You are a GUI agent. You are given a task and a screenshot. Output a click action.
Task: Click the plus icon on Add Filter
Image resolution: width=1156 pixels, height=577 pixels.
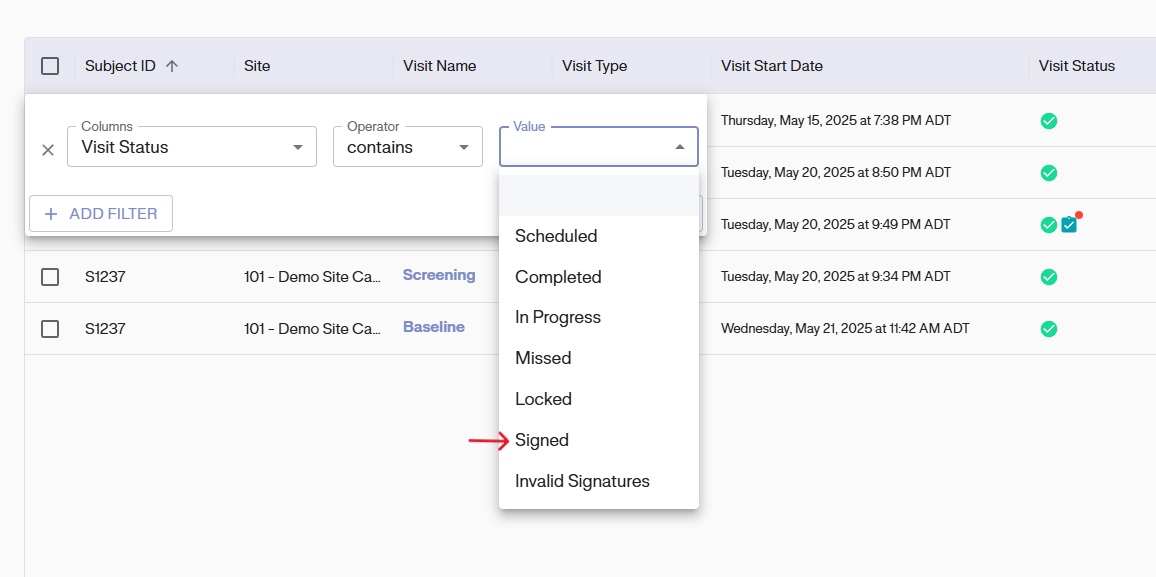click(51, 214)
